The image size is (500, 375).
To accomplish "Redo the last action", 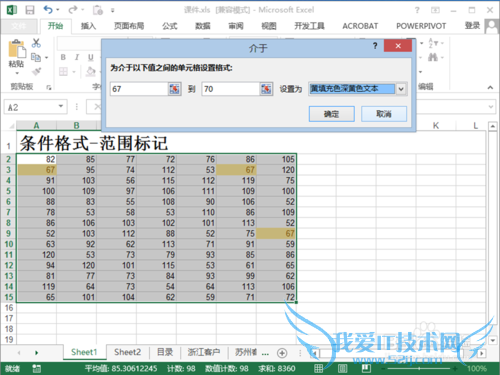I will click(73, 10).
